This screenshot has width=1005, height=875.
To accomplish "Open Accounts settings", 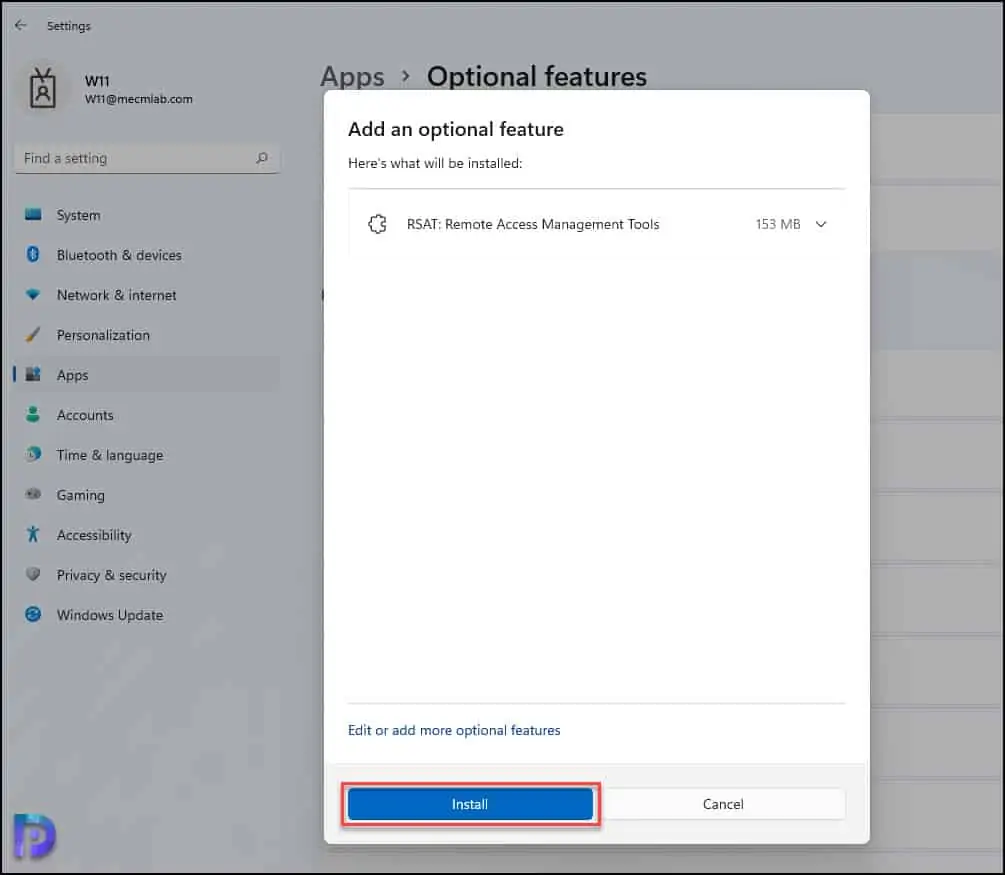I will pyautogui.click(x=147, y=415).
